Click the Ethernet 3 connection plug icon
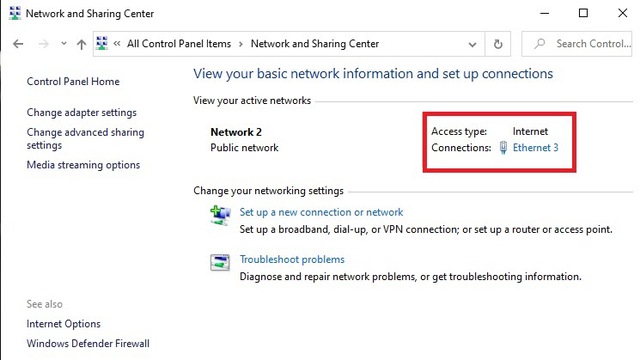 [x=503, y=147]
